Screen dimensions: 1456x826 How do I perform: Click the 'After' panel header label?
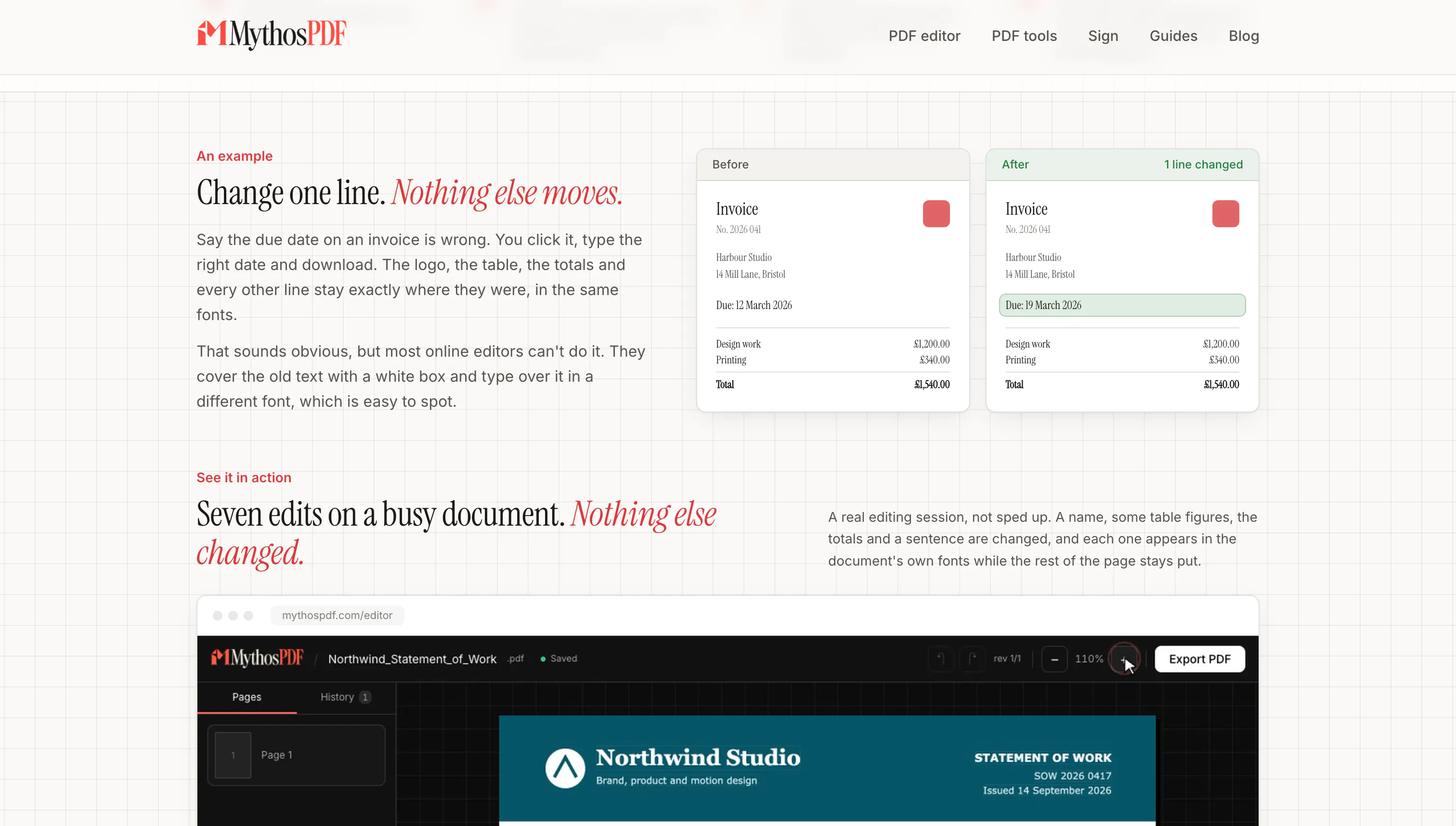tap(1014, 165)
